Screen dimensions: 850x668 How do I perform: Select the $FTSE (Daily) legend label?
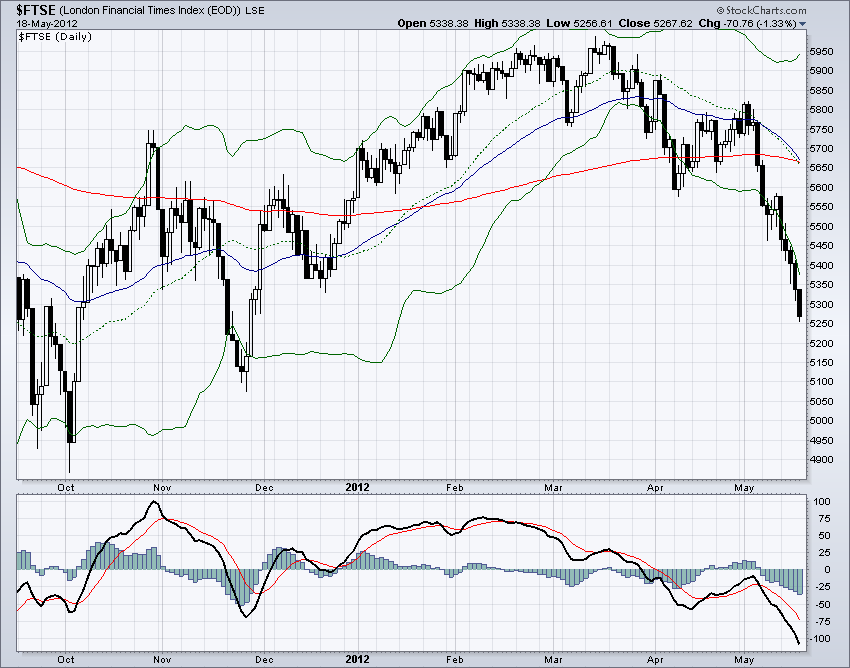coord(55,37)
